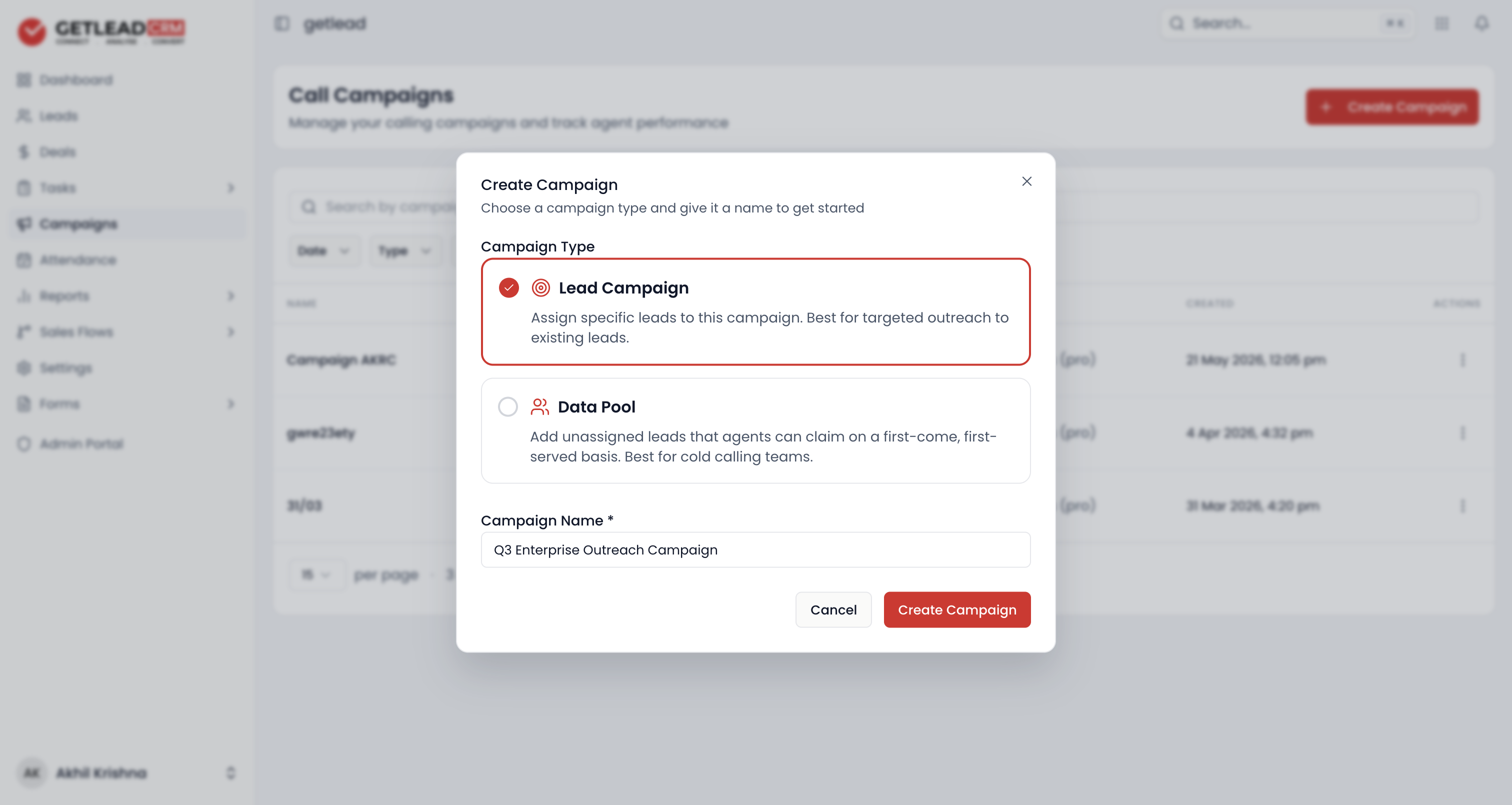Viewport: 1512px width, 805px height.
Task: Click the Data Pool people icon
Action: click(x=539, y=406)
